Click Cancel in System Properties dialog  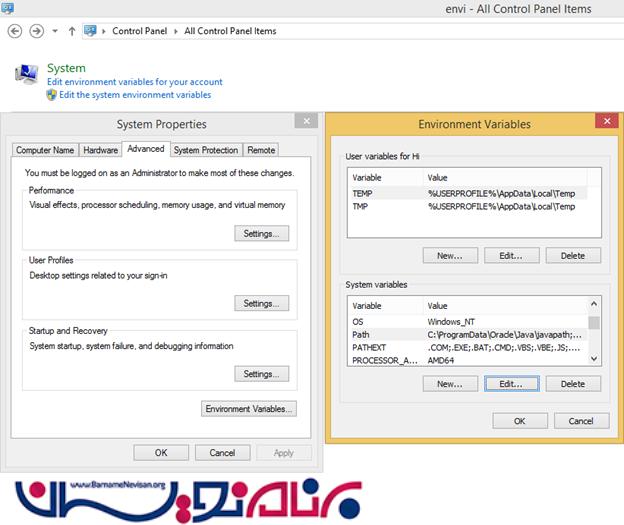coord(222,453)
